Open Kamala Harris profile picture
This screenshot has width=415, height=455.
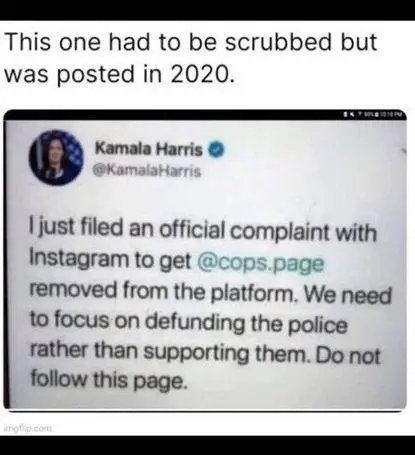tap(56, 158)
